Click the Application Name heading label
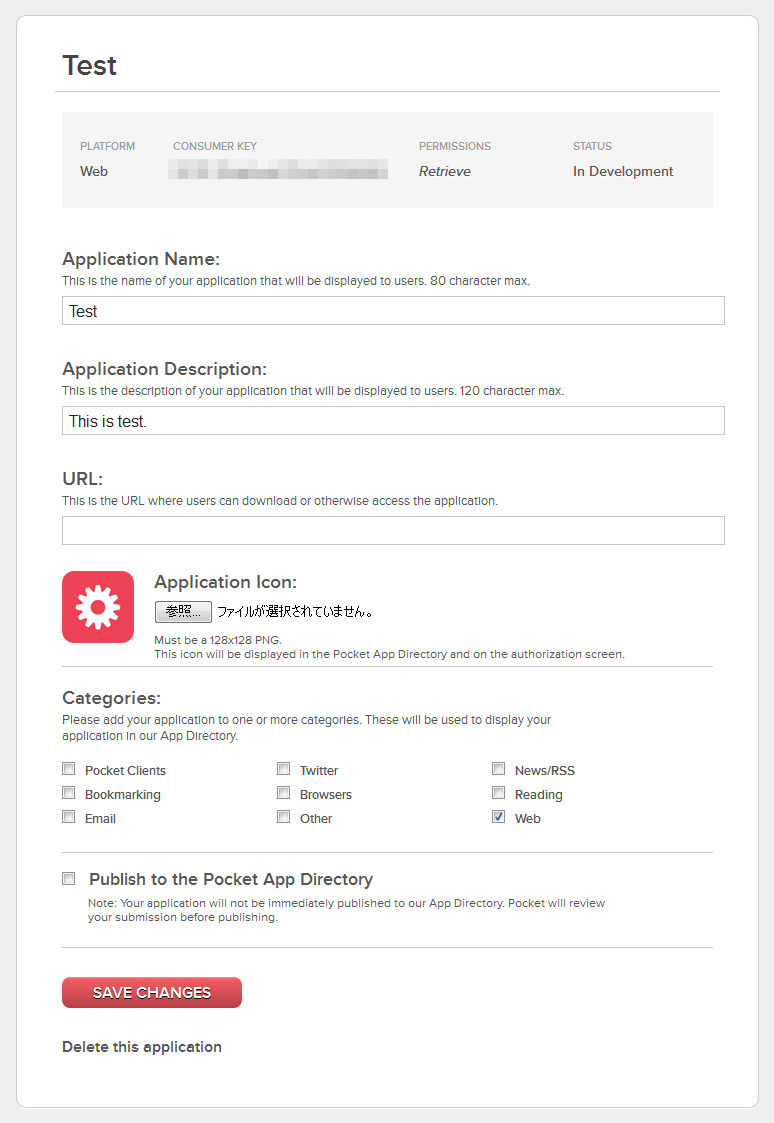This screenshot has height=1123, width=774. (x=141, y=259)
